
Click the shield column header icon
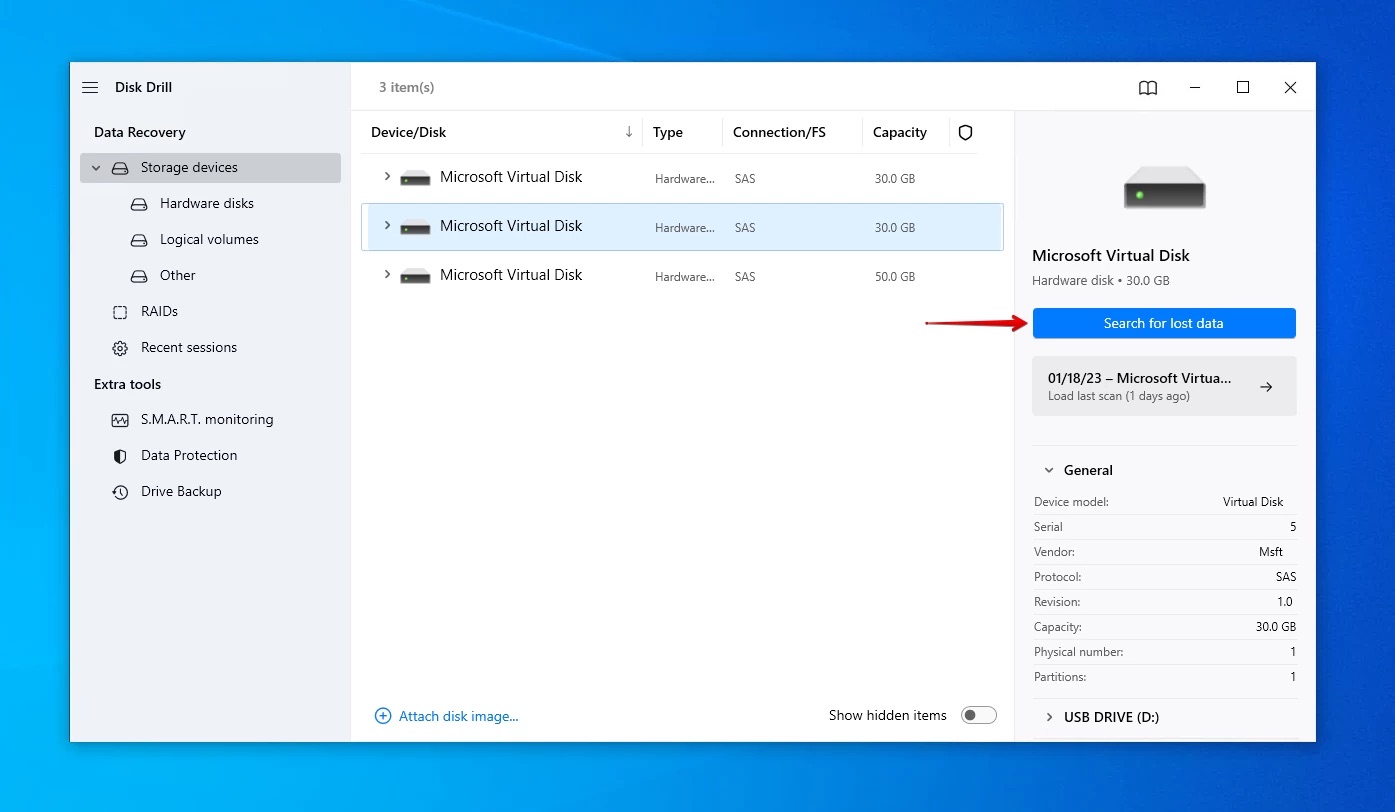[x=965, y=133]
